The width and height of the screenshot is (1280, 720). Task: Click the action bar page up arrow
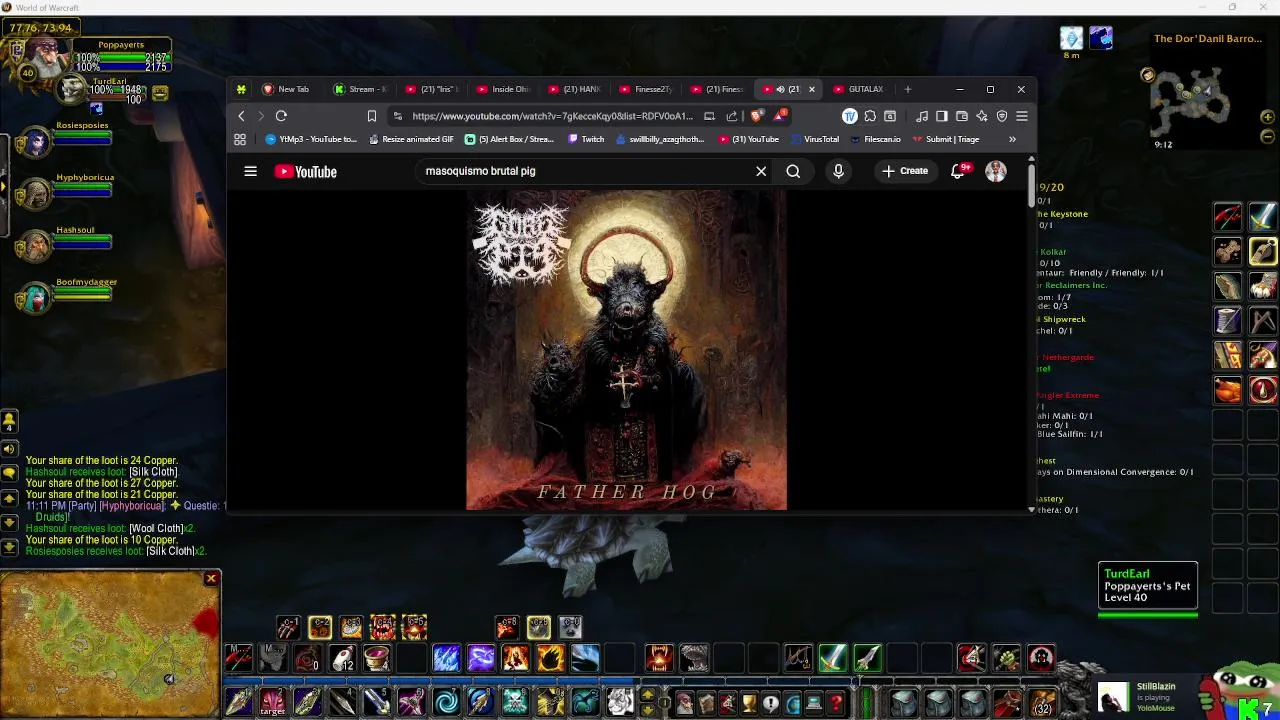[x=648, y=695]
